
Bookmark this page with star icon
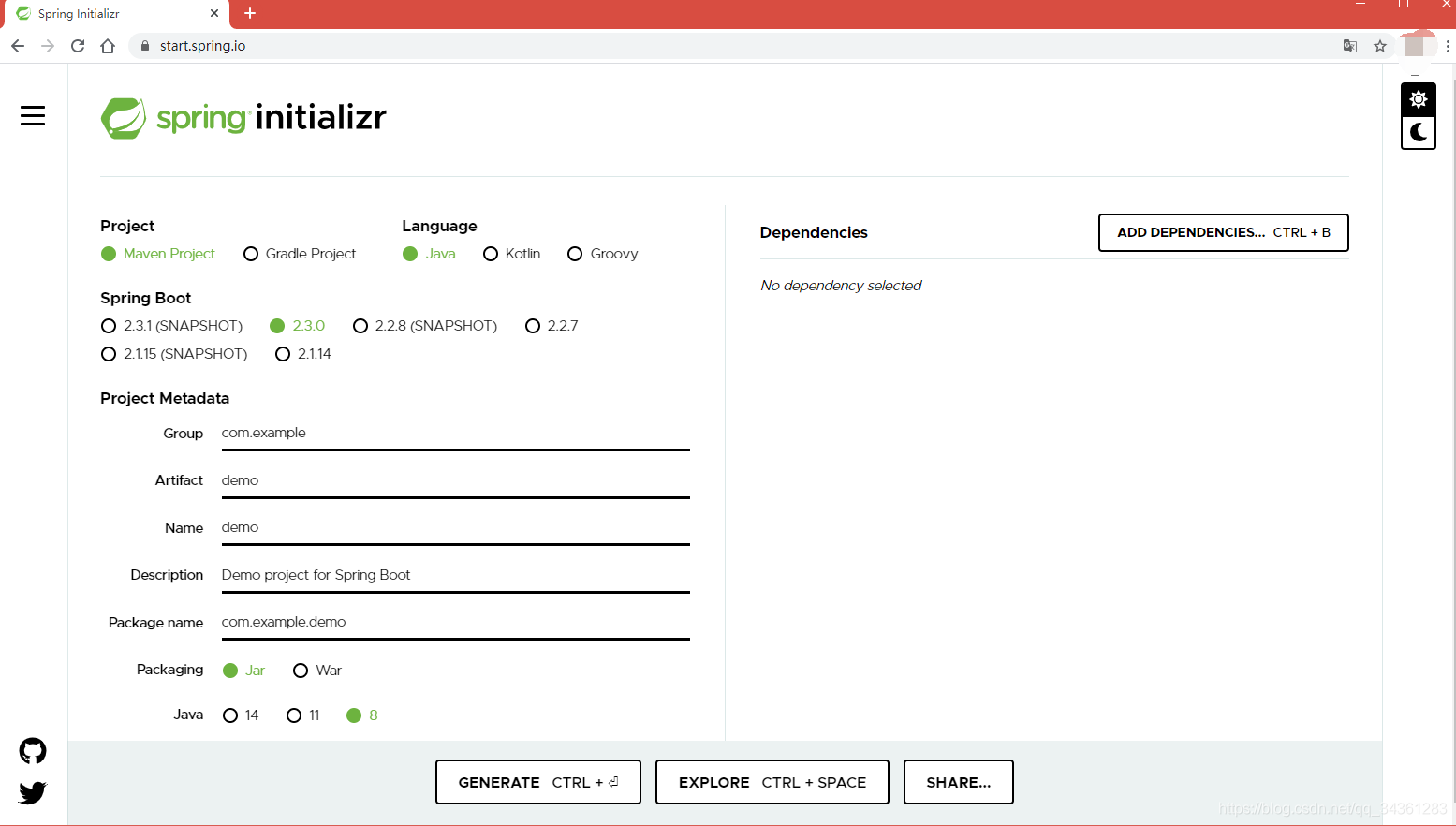click(1380, 46)
